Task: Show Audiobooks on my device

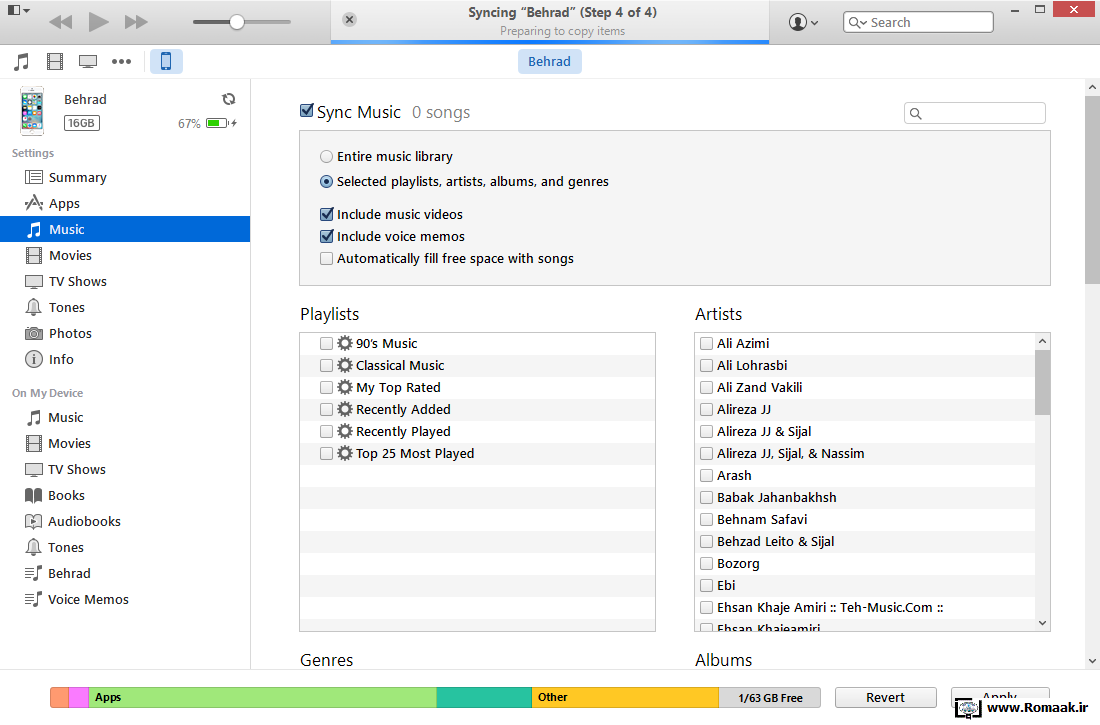Action: tap(125, 521)
